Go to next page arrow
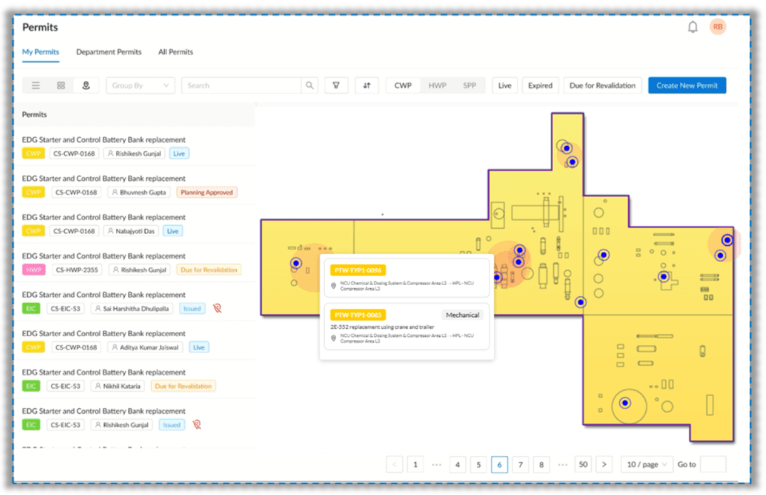The image size is (766, 495). (x=604, y=465)
